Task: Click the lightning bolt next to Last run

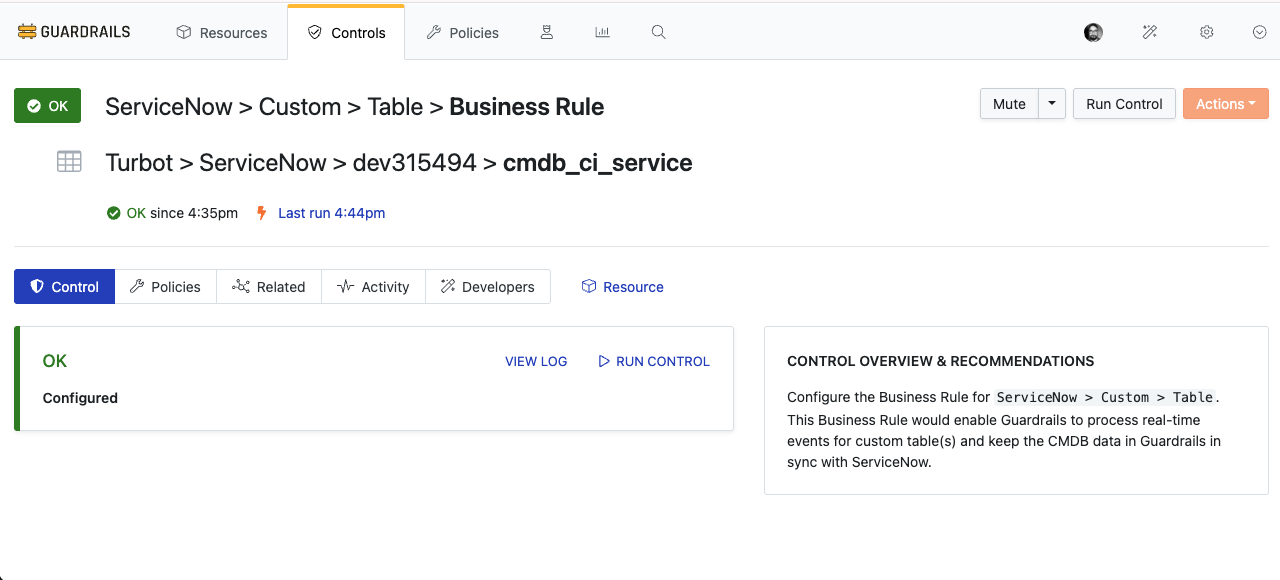Action: click(260, 213)
